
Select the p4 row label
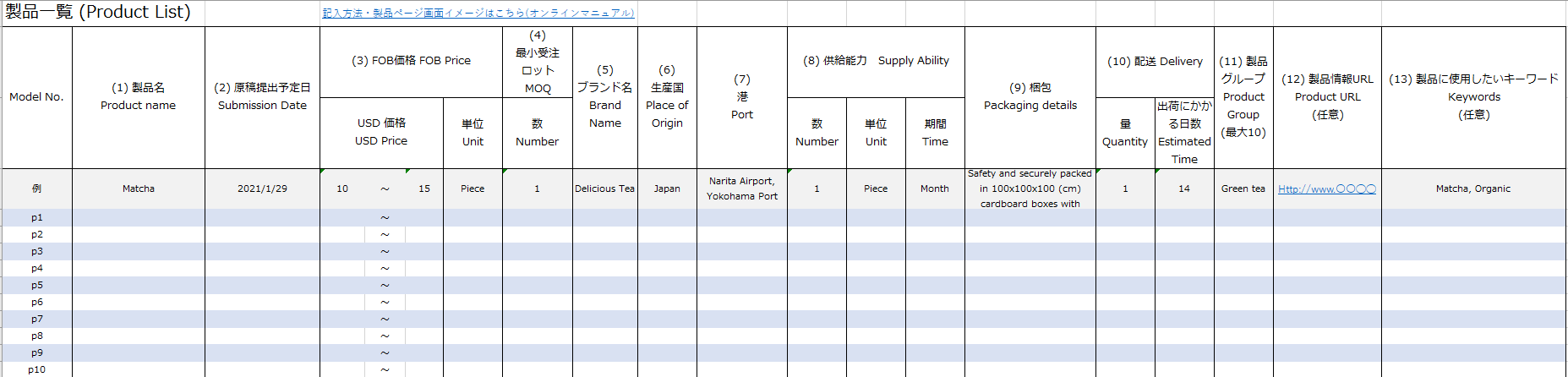click(36, 268)
